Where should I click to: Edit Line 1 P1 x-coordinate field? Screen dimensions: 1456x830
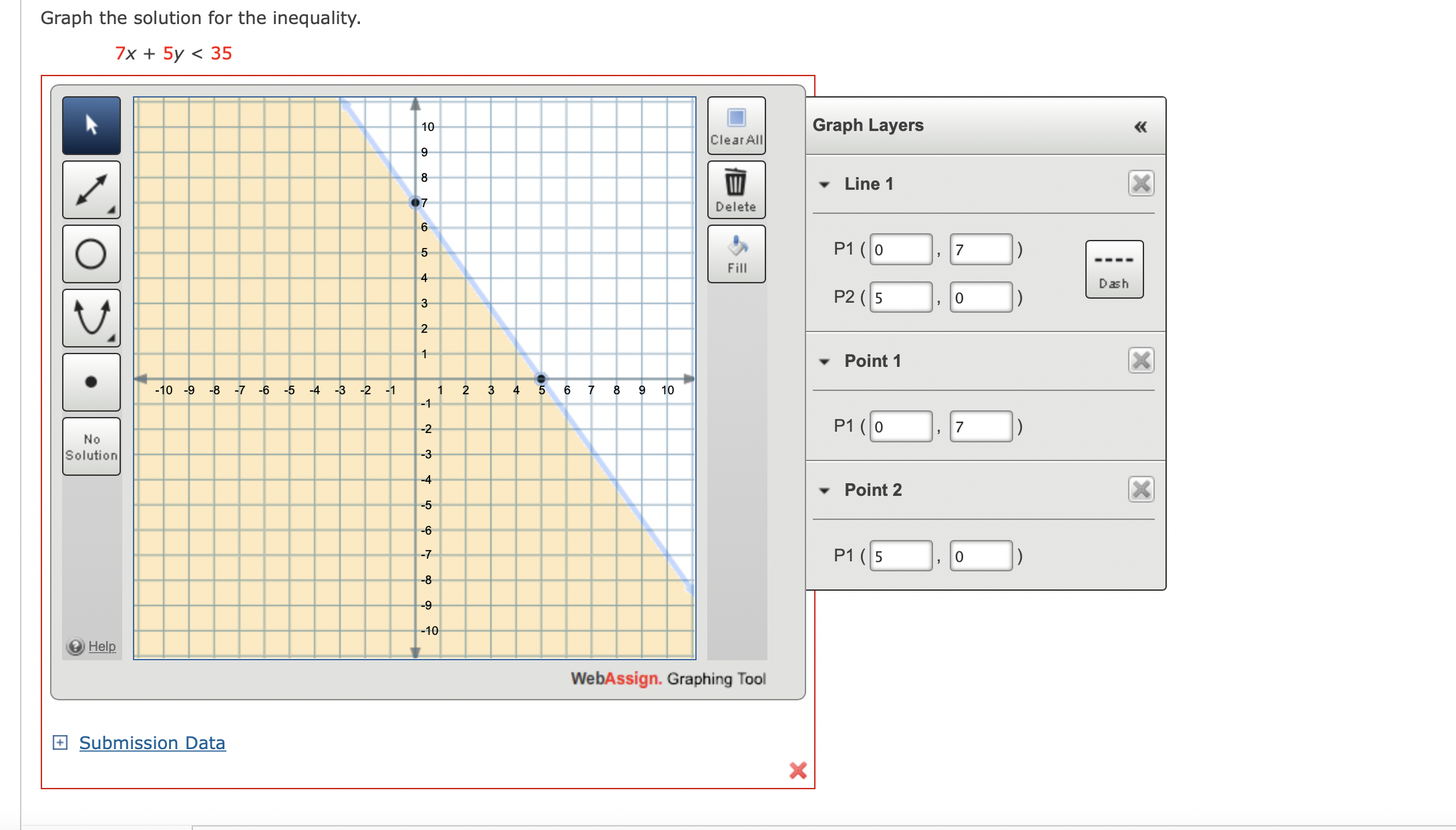coord(900,248)
